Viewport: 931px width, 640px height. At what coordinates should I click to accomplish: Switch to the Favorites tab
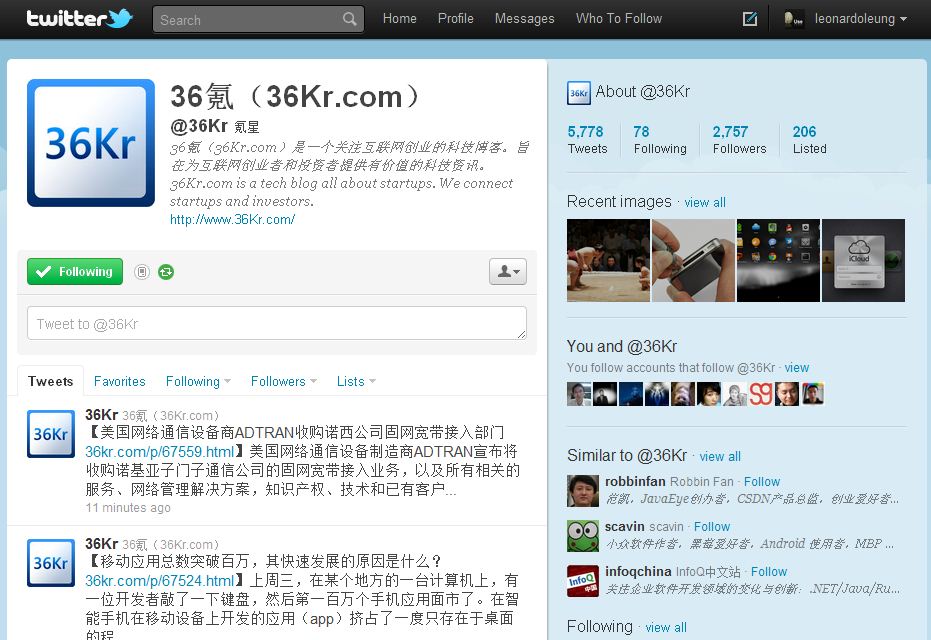119,381
